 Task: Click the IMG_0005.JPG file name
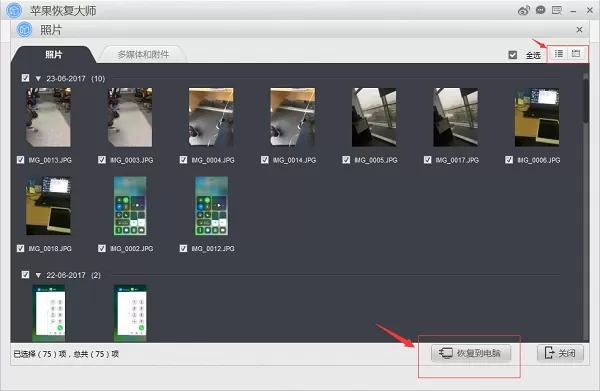(x=376, y=160)
